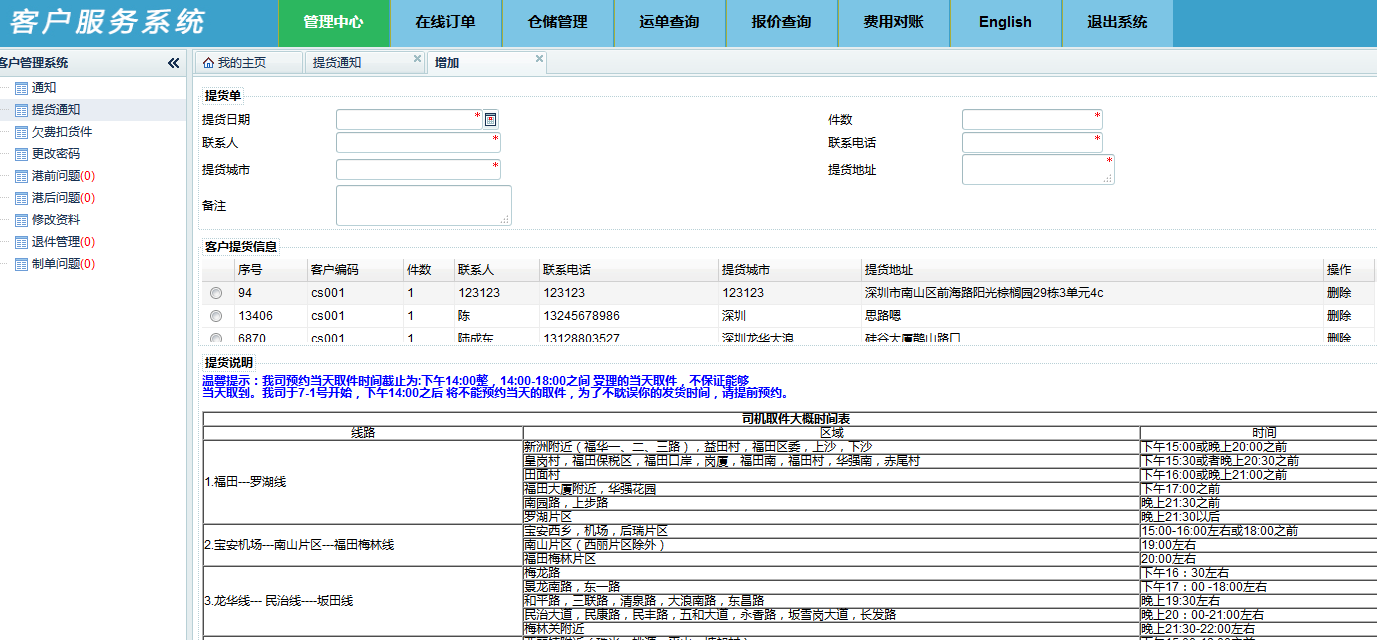Open the 仓储管理 top menu

pos(558,22)
